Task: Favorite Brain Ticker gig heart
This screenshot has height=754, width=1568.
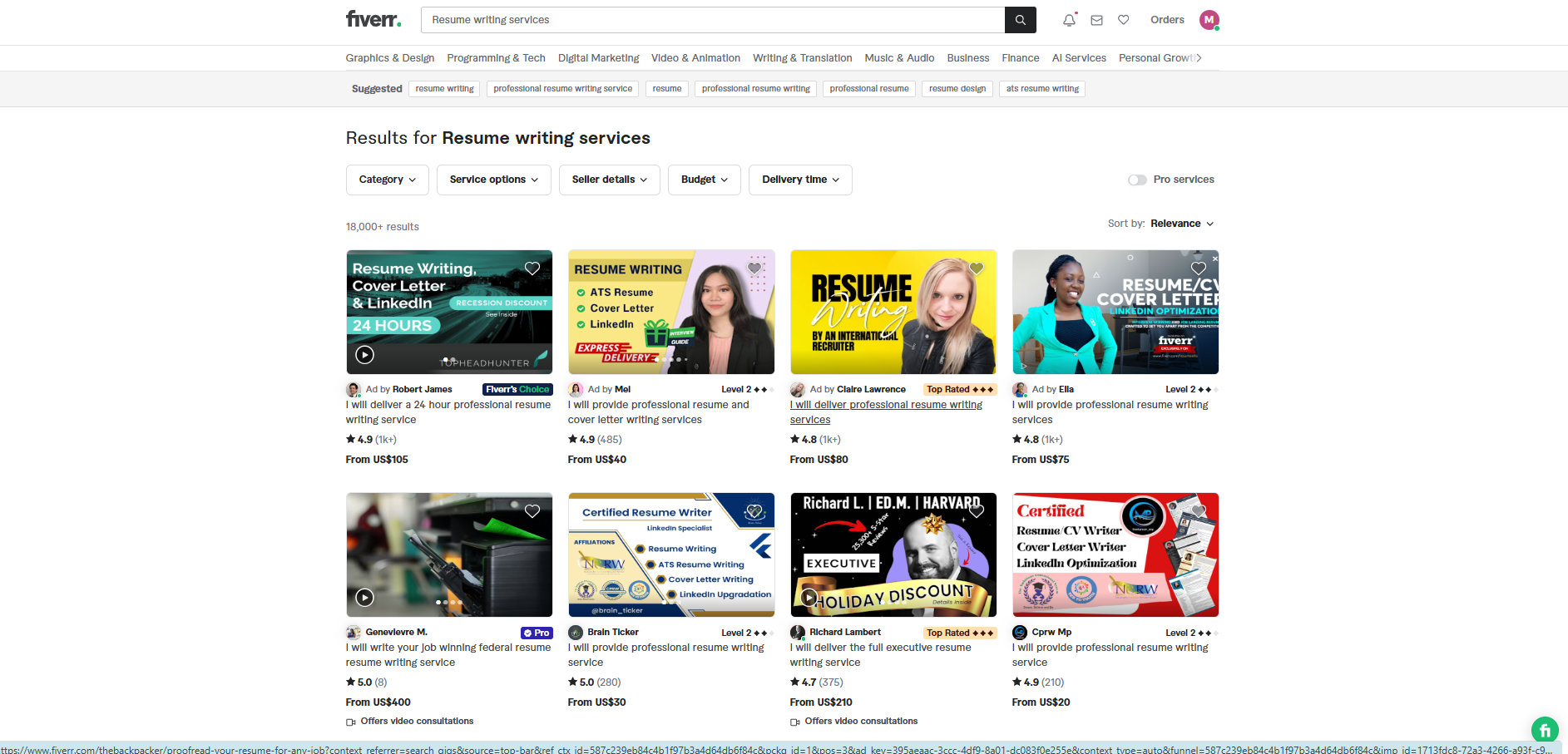Action: [x=754, y=511]
